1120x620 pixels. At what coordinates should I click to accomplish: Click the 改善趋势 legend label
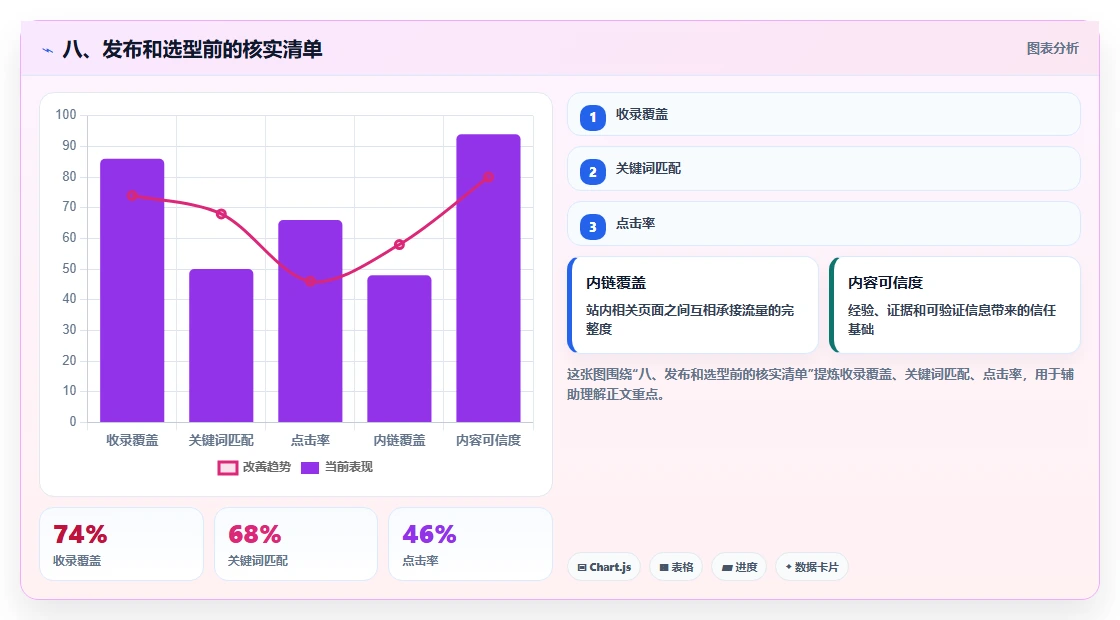tap(266, 467)
